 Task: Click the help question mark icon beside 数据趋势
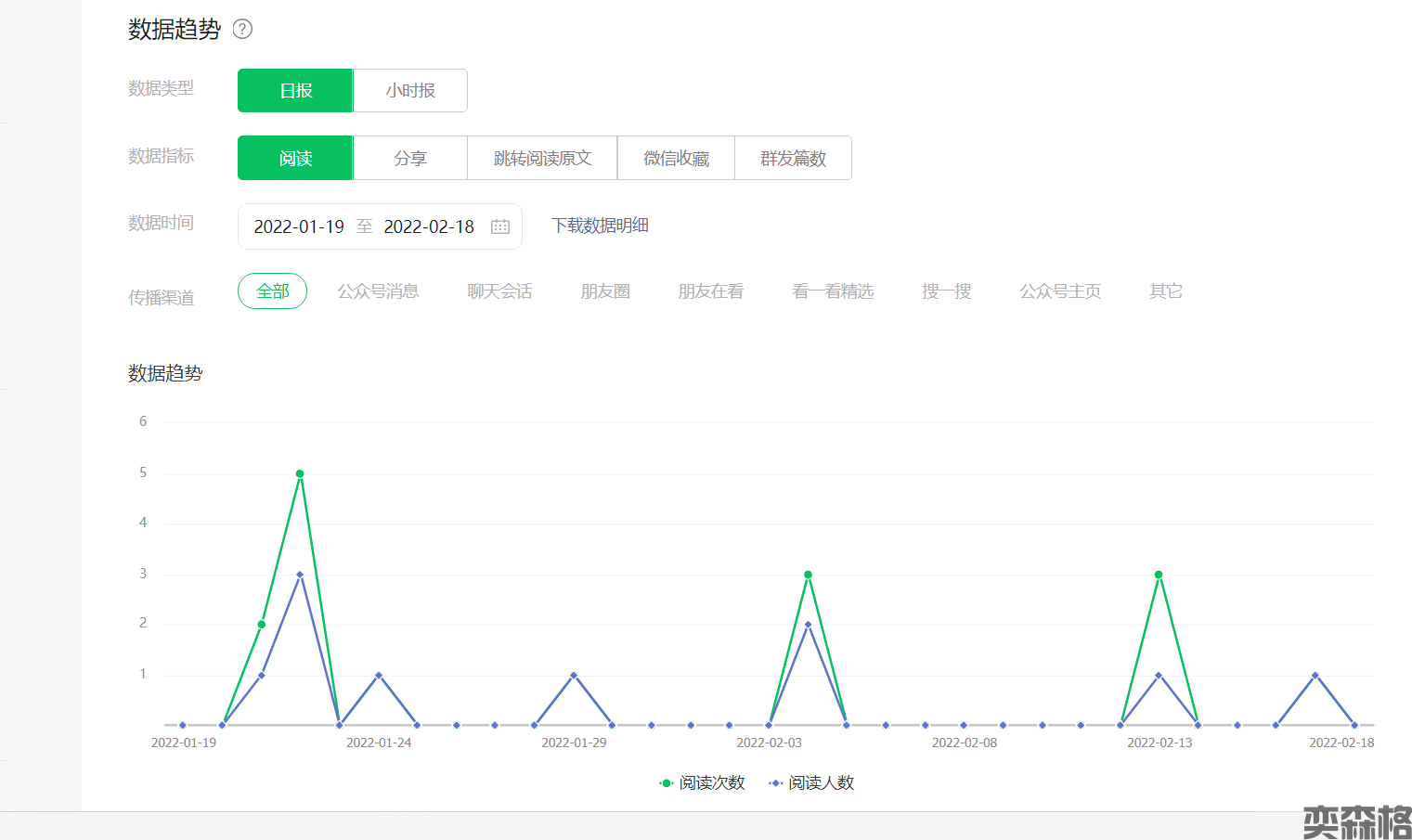coord(242,29)
